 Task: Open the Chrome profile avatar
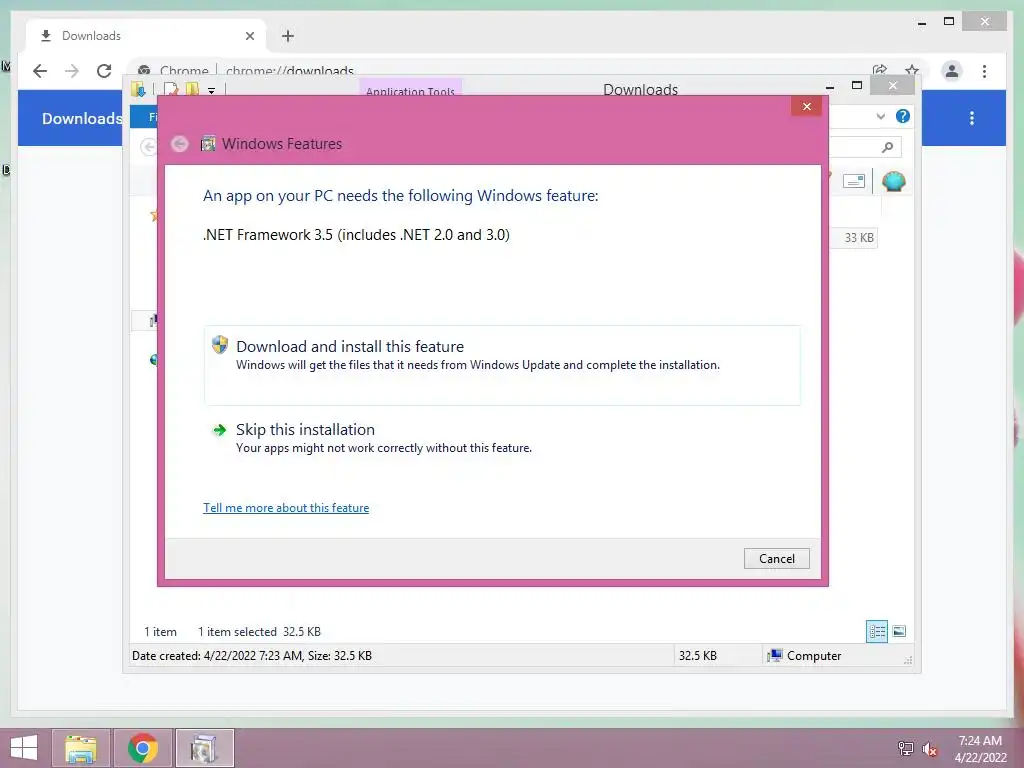952,71
